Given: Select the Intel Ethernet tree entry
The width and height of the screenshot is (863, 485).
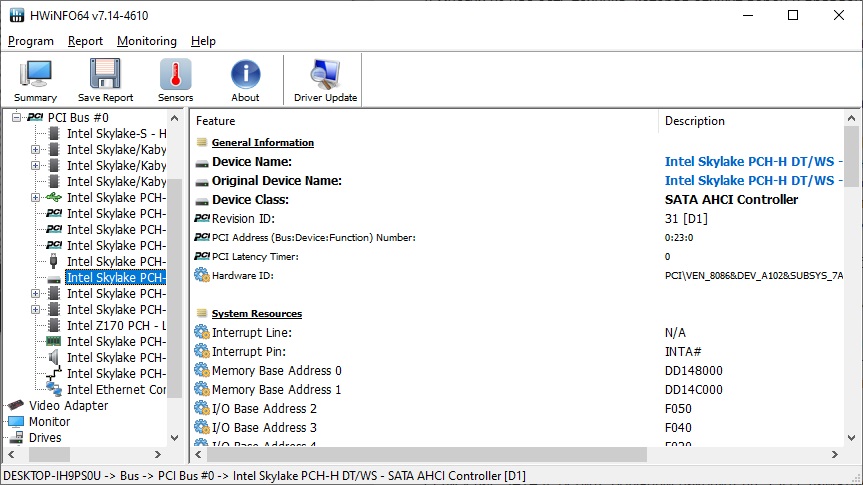Looking at the screenshot, I should [116, 390].
